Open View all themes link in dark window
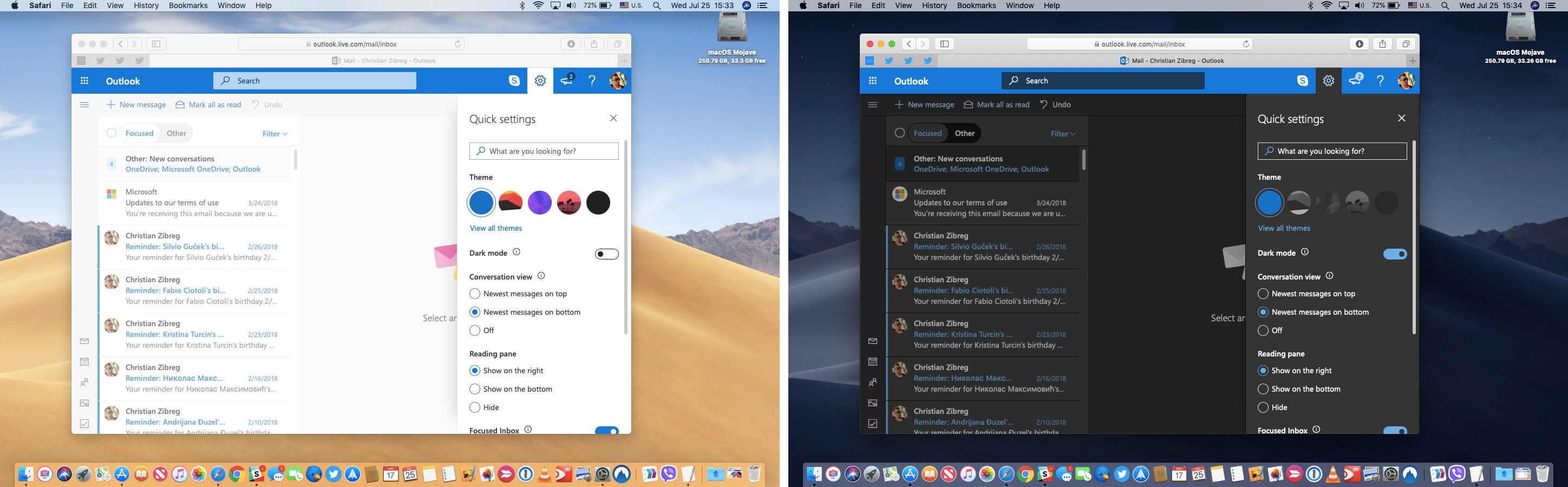1568x487 pixels. 1284,228
